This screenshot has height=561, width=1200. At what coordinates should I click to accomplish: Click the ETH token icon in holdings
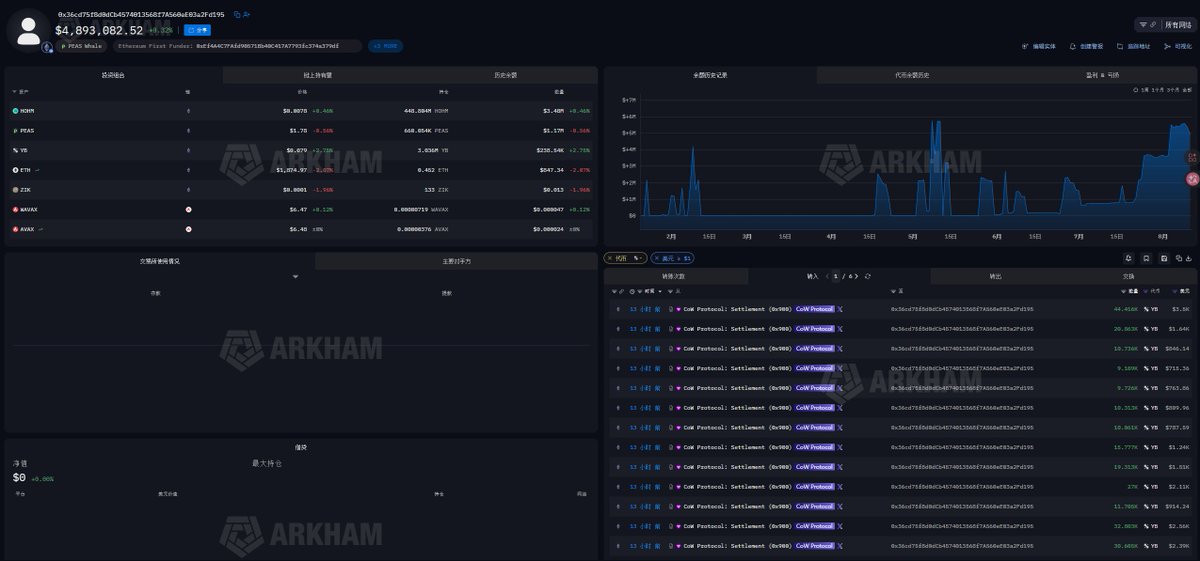click(15, 170)
